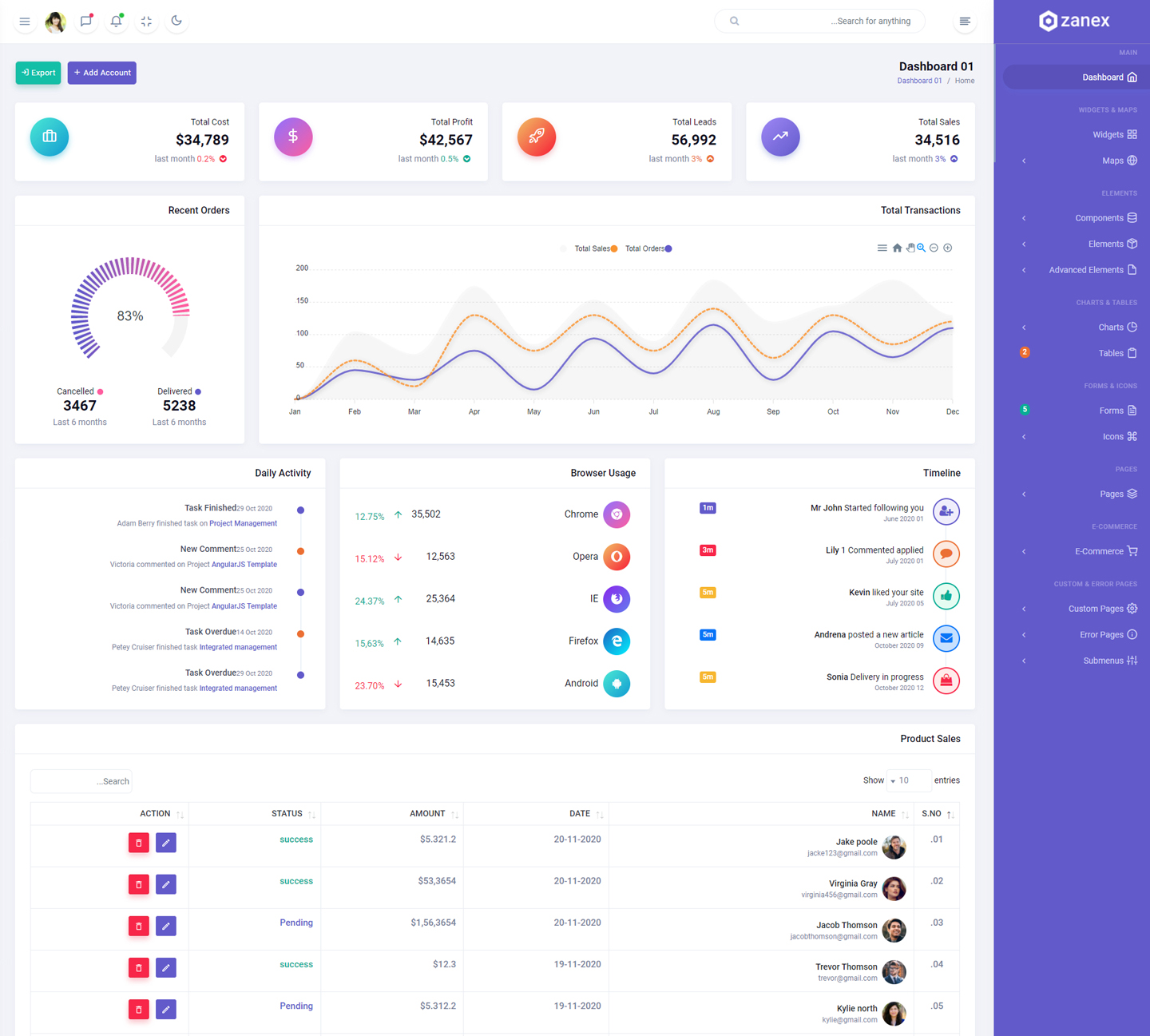Image resolution: width=1150 pixels, height=1036 pixels.
Task: Click the Product Sales search field
Action: 81,781
